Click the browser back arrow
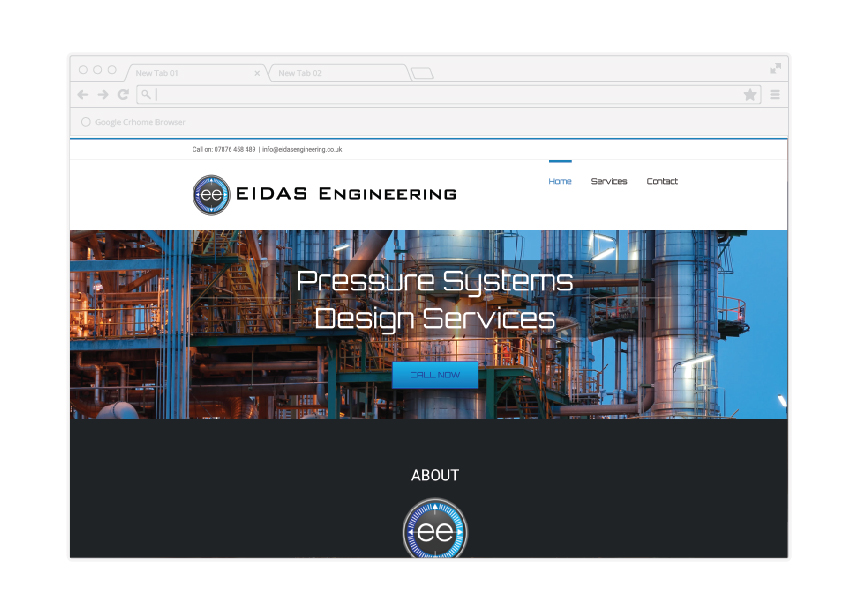Image resolution: width=860 pixels, height=613 pixels. click(x=82, y=94)
